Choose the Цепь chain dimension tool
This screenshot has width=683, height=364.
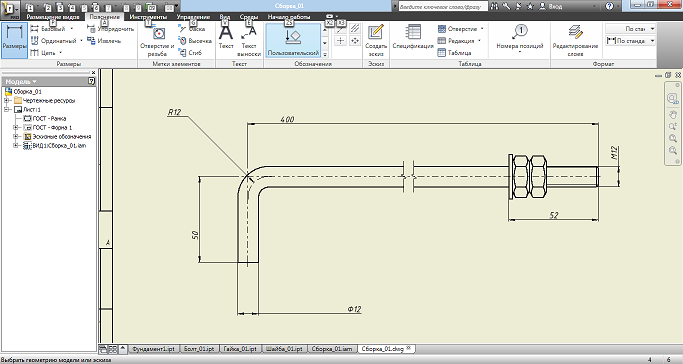click(x=43, y=53)
